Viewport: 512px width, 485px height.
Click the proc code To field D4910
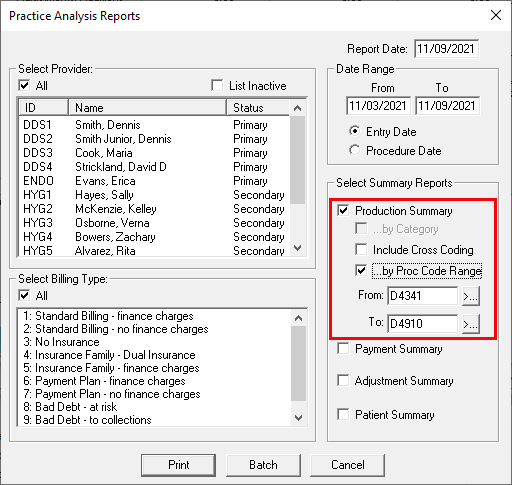(422, 324)
